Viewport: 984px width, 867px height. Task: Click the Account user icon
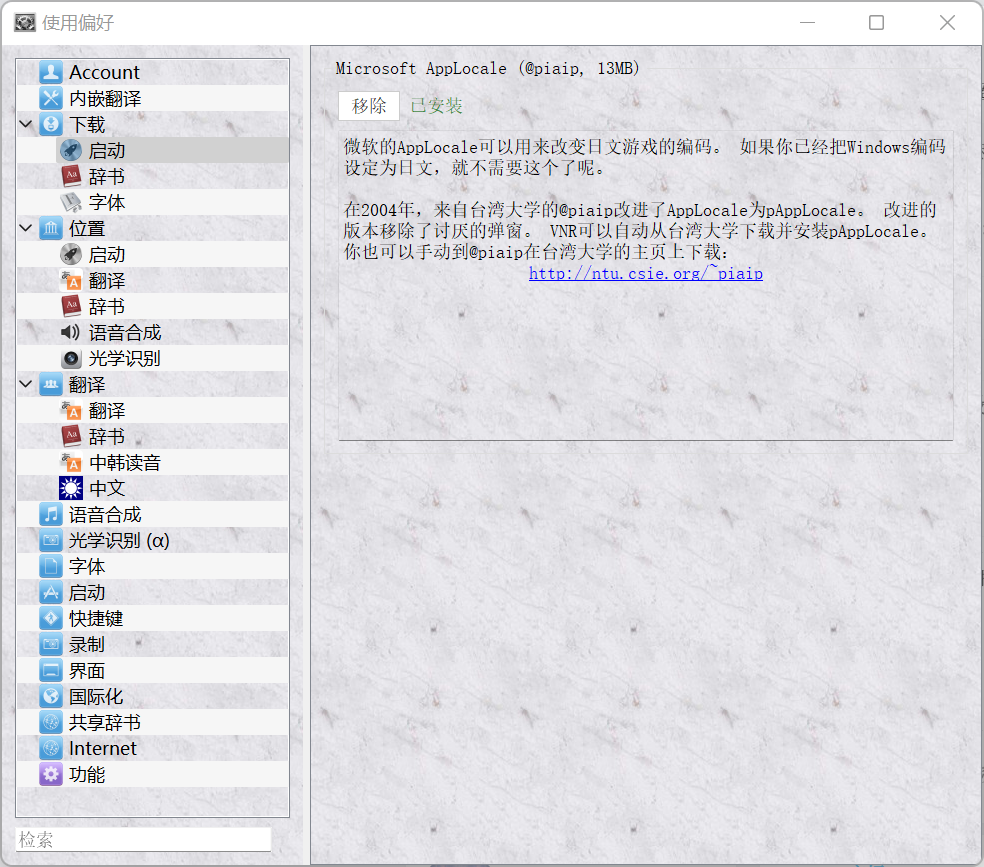point(50,72)
